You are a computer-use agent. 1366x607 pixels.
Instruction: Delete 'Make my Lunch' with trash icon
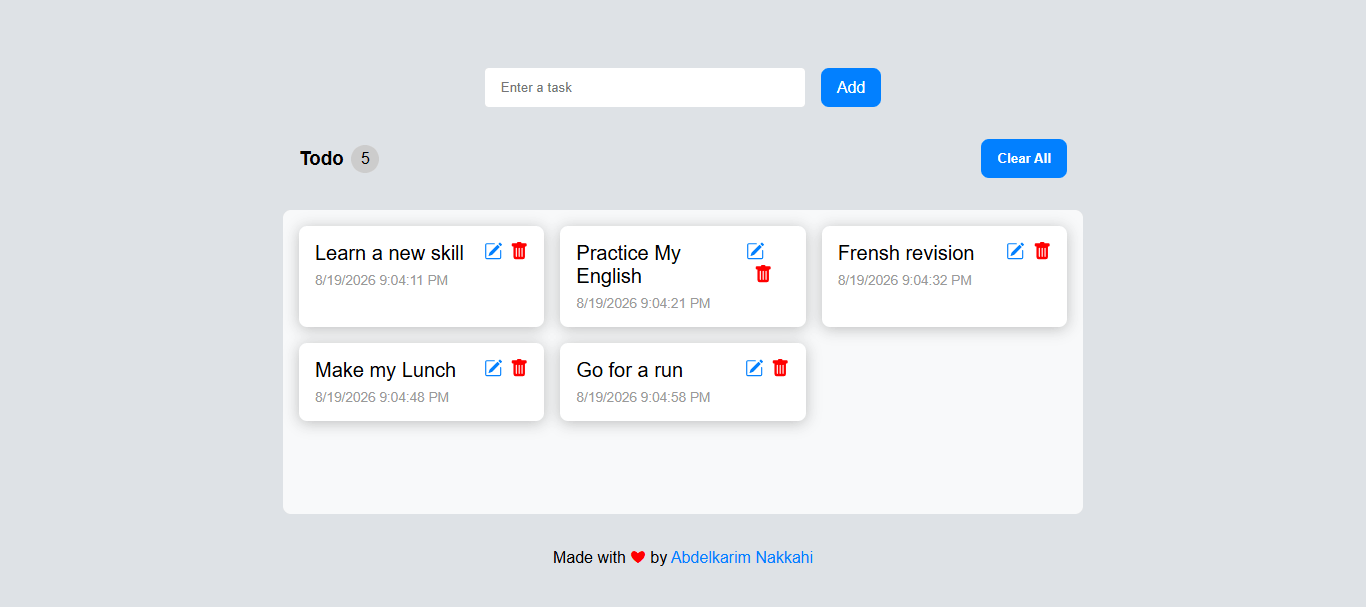[519, 368]
